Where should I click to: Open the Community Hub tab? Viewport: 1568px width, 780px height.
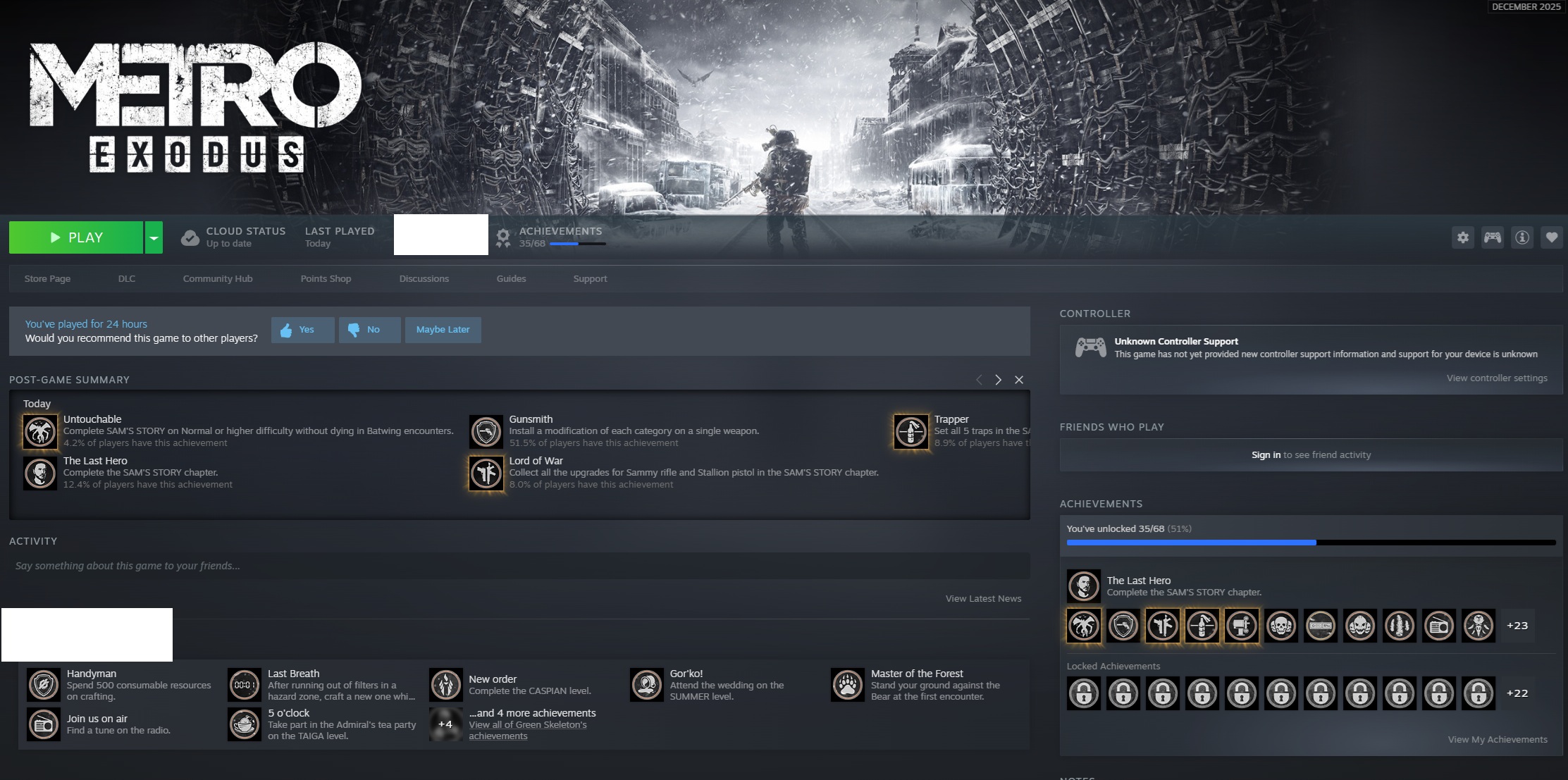point(218,279)
